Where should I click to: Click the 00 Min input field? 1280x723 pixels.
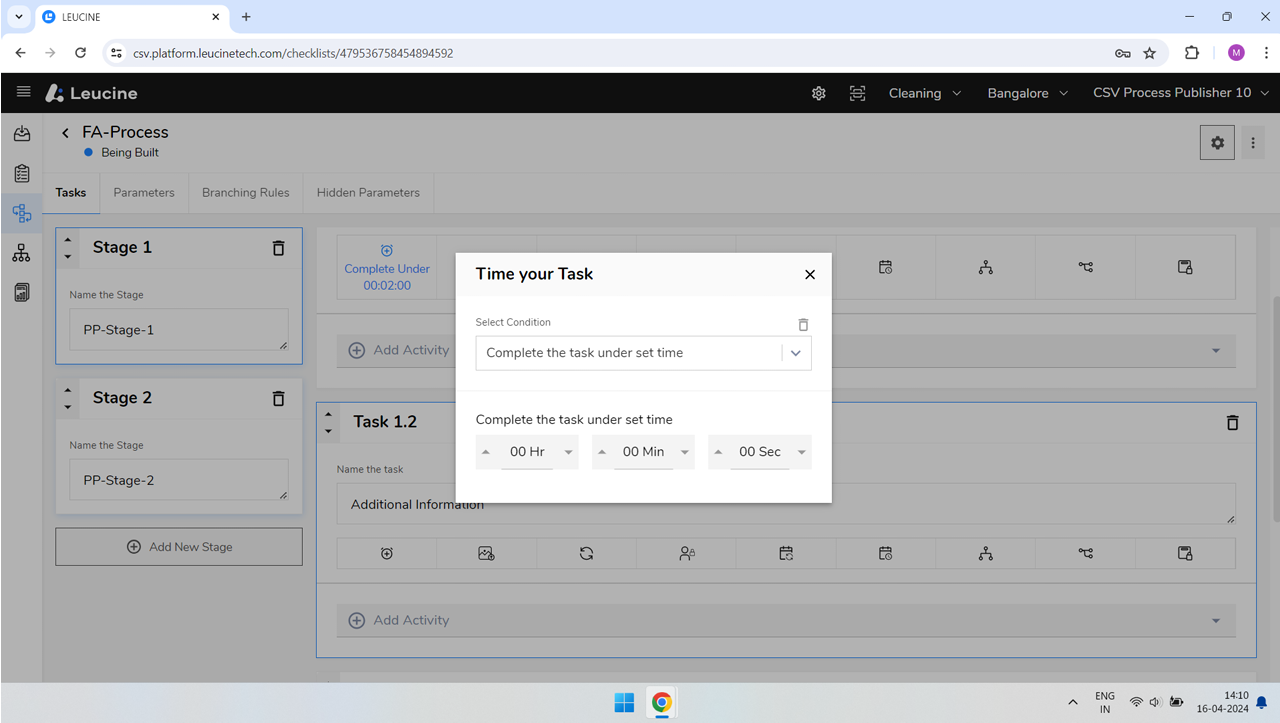coord(643,452)
